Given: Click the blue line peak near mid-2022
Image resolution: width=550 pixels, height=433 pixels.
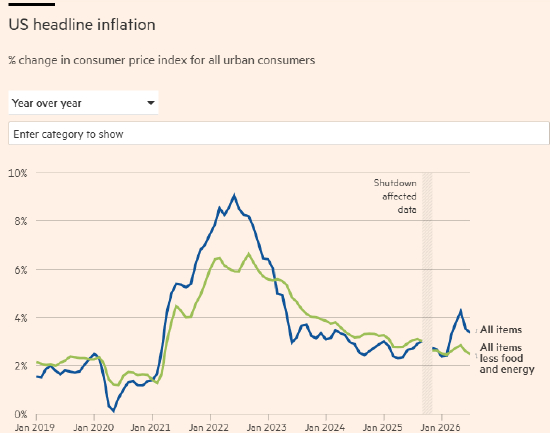Looking at the screenshot, I should [234, 195].
